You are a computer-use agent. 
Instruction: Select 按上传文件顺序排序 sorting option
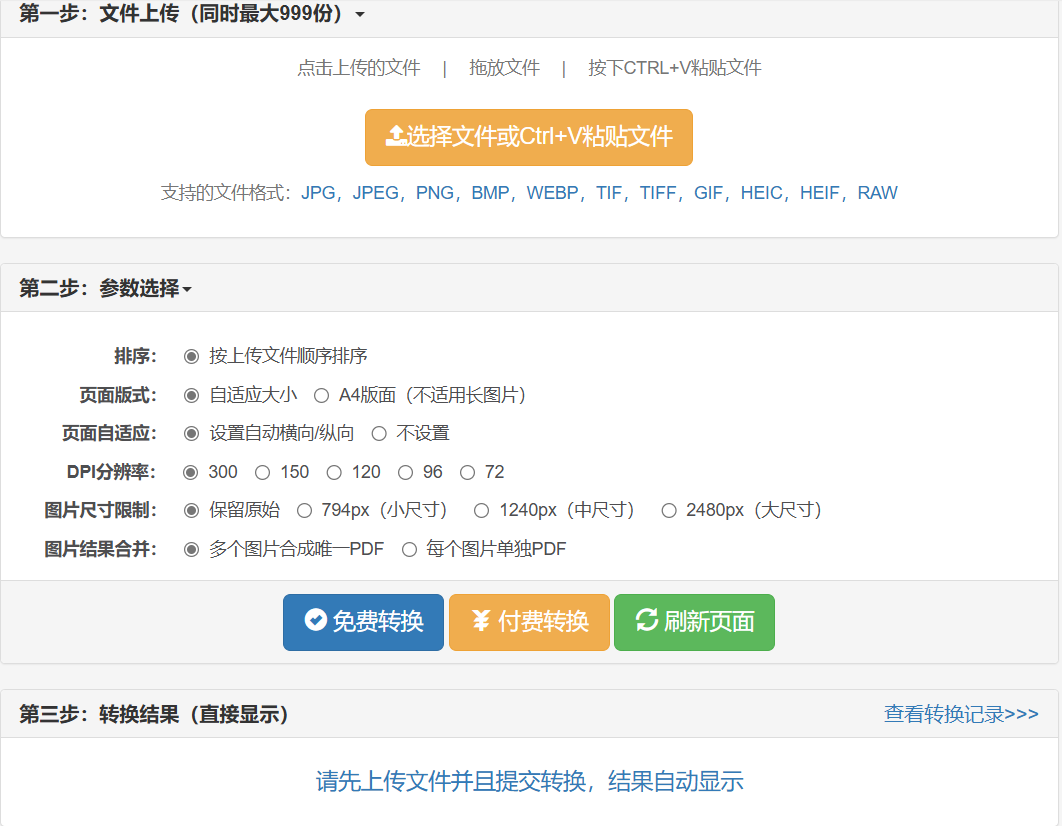click(192, 357)
